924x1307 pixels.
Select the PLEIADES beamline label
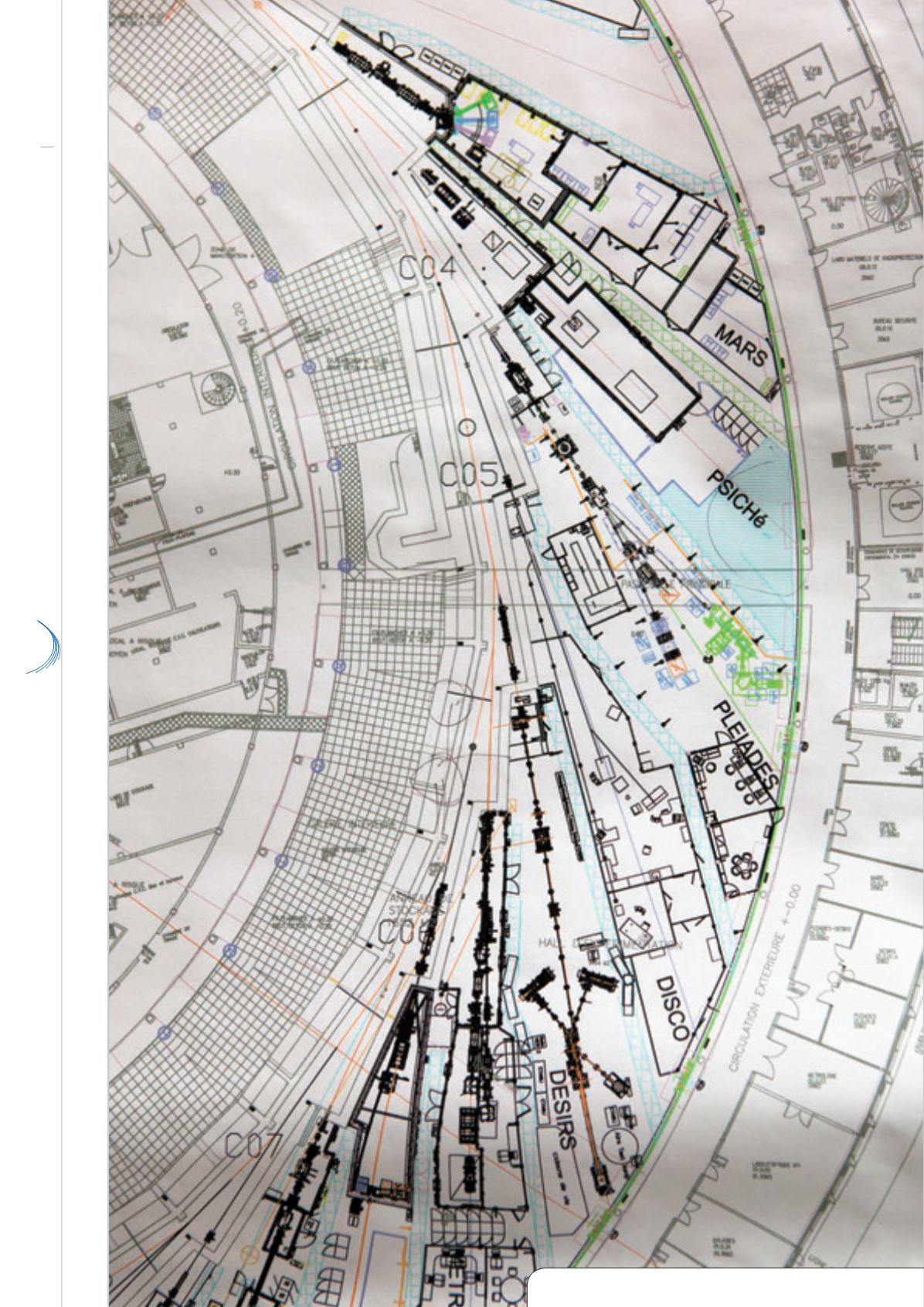[747, 743]
